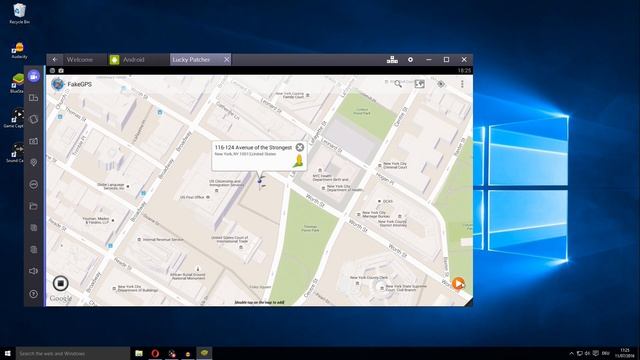640x360 pixels.
Task: Click the Internal Revenue Service map label
Action: [163, 240]
